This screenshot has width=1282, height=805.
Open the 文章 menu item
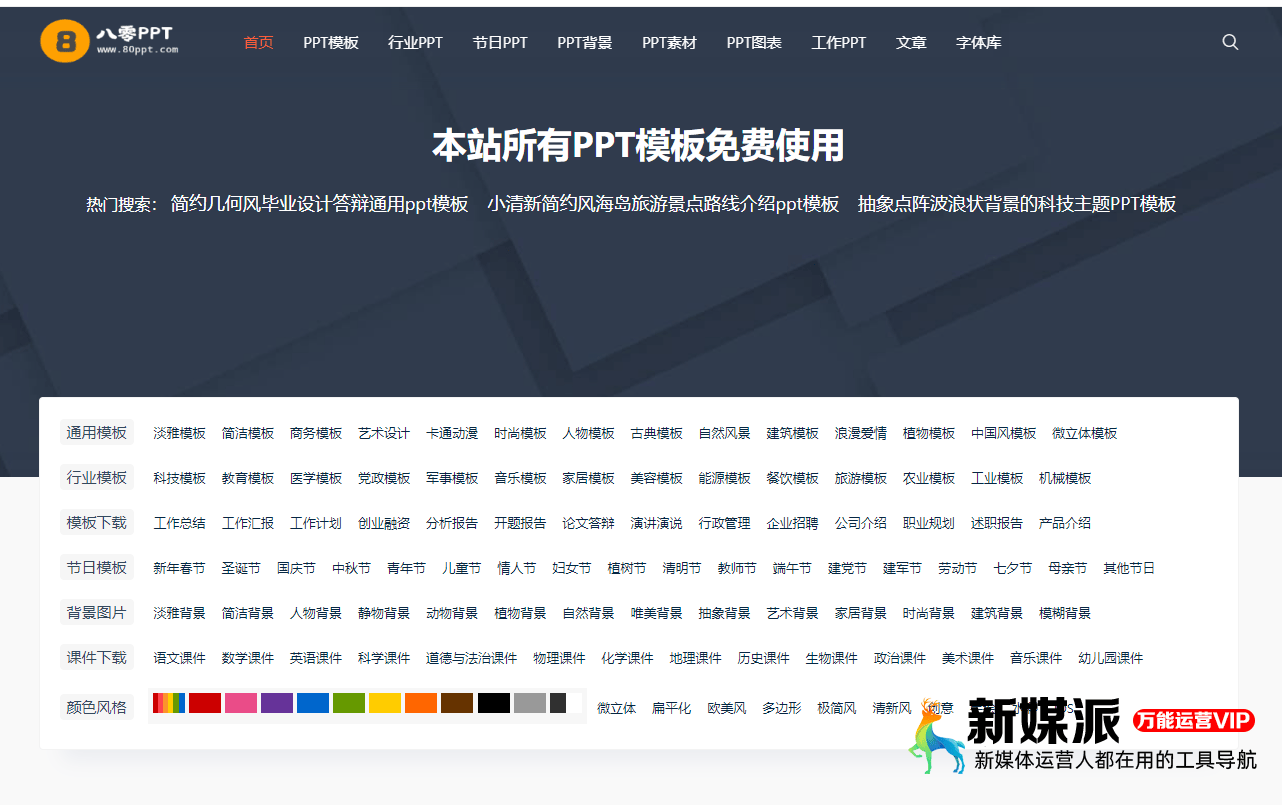pos(911,43)
